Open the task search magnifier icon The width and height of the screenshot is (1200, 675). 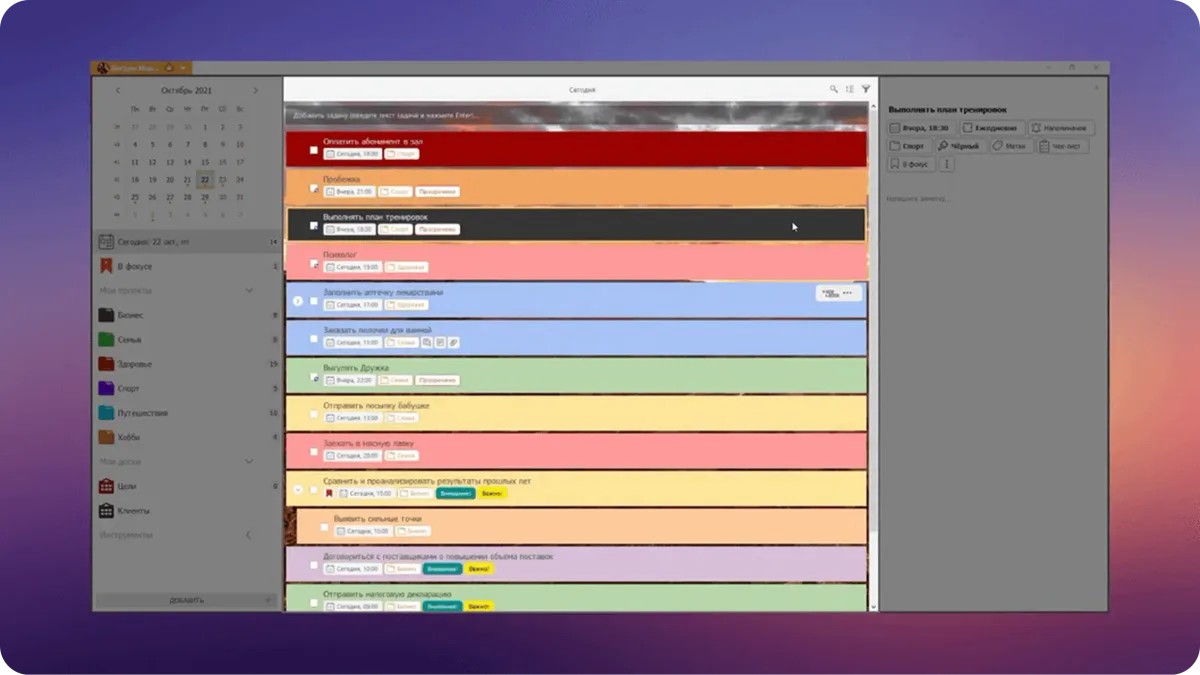(x=834, y=89)
